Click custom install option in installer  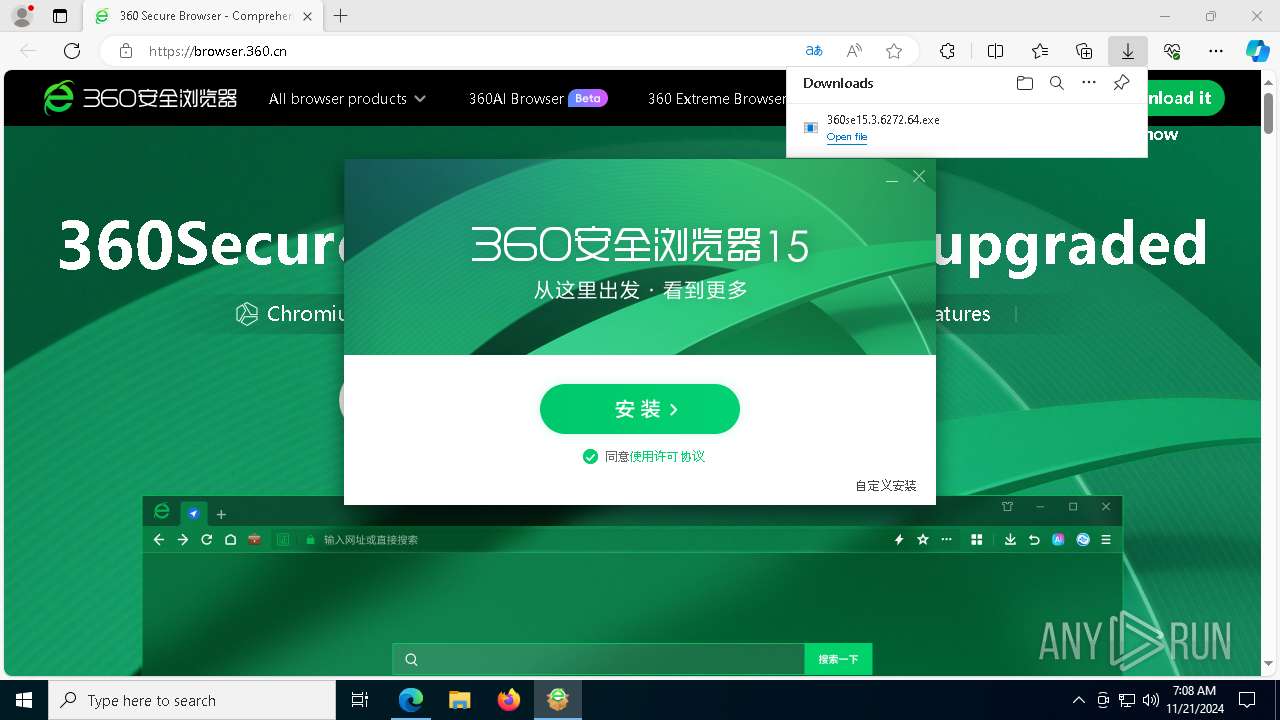click(x=886, y=486)
